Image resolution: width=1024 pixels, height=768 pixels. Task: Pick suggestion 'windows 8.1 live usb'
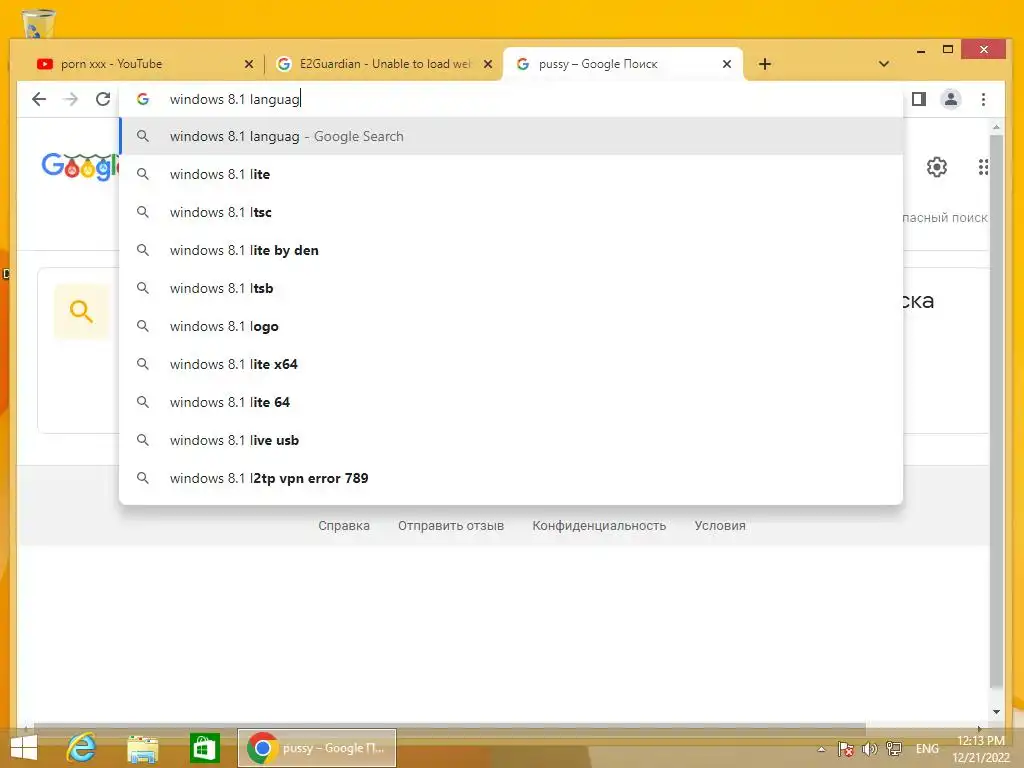click(x=511, y=440)
